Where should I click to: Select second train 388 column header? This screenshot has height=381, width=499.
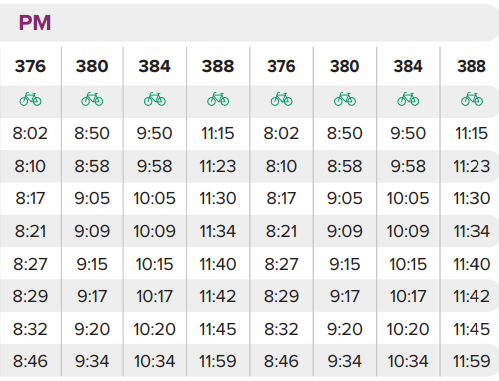coord(472,66)
